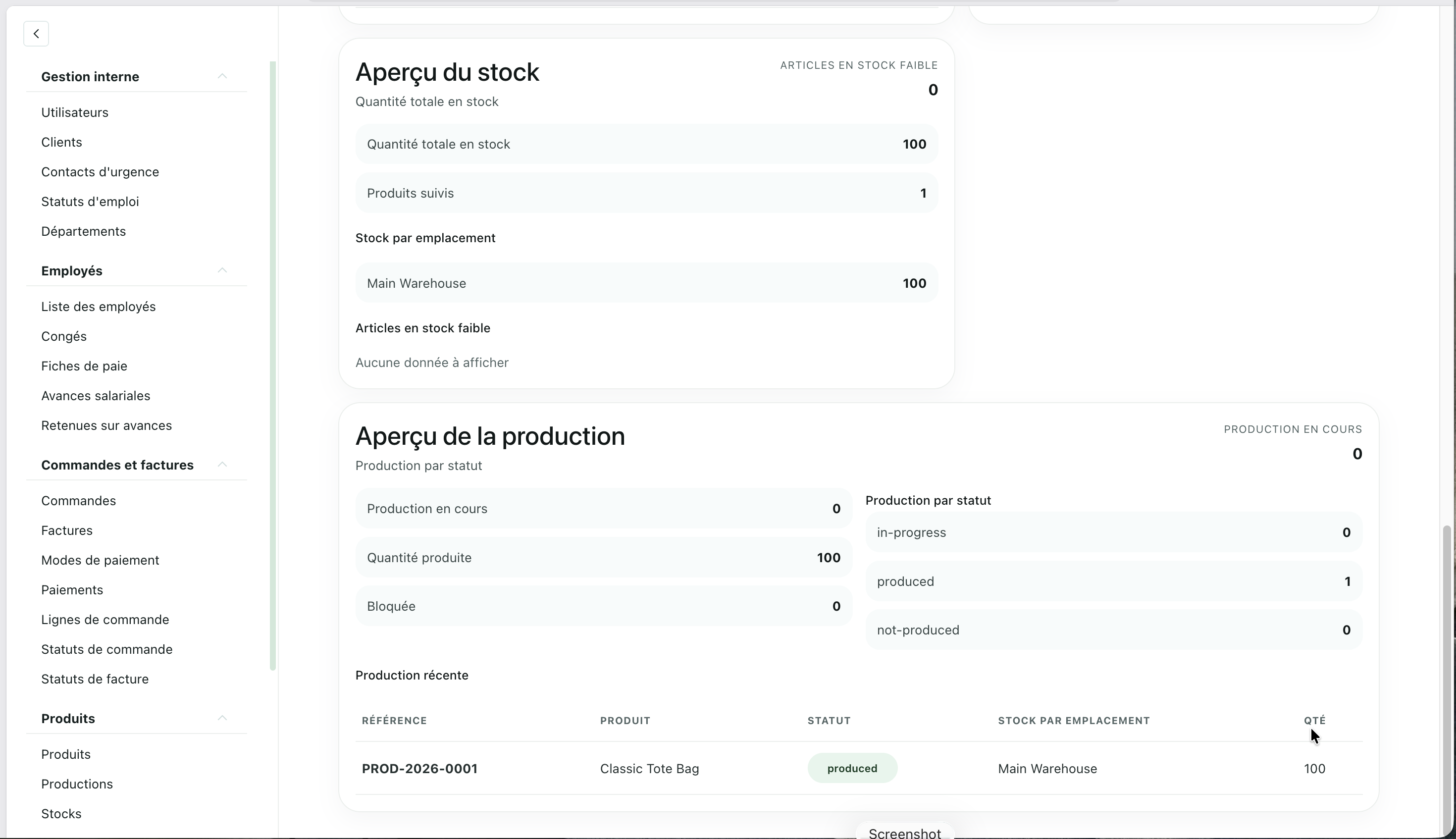Collapse the sidebar with back chevron
1456x839 pixels.
point(36,33)
